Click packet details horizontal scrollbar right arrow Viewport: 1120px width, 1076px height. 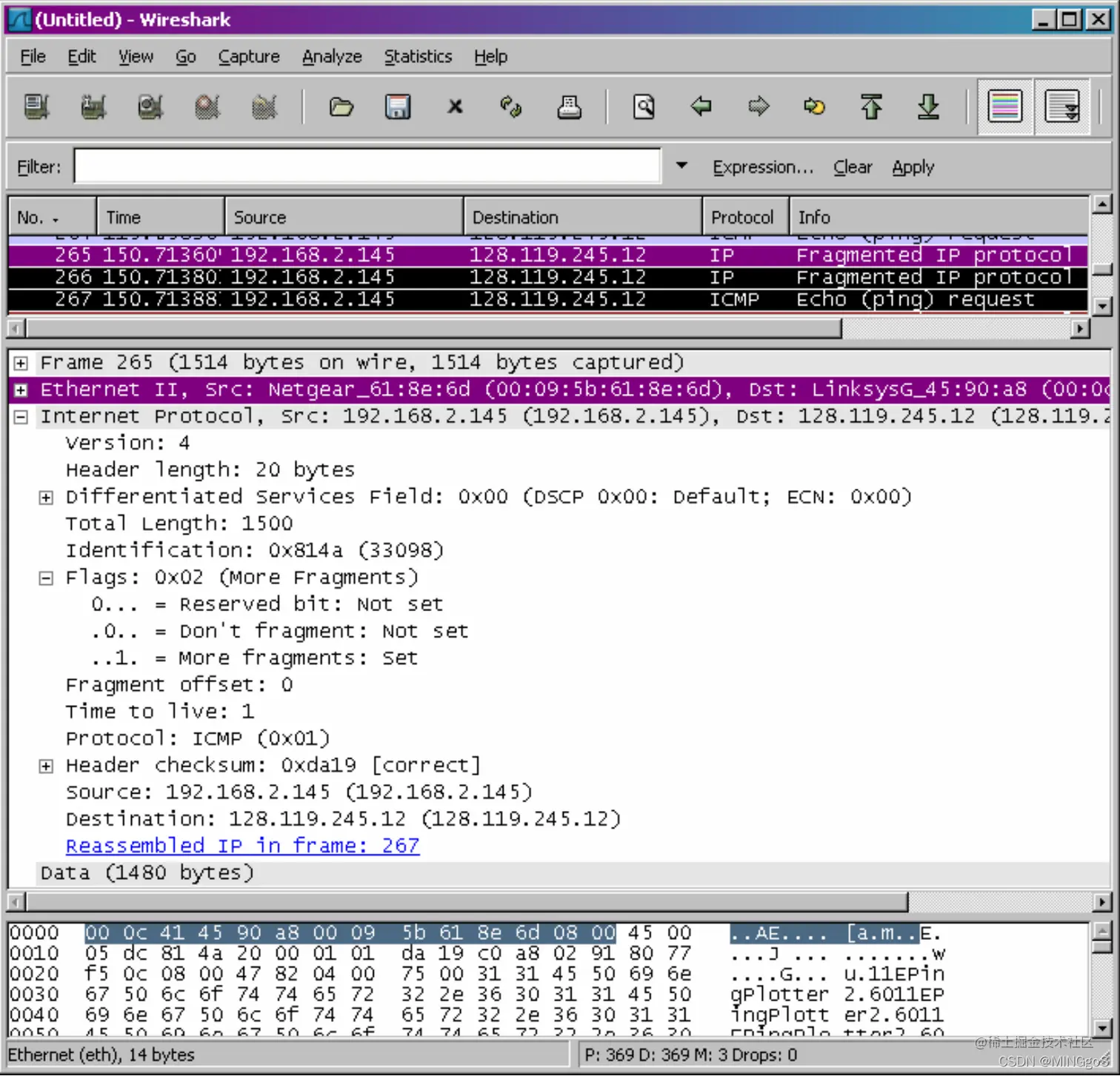pos(1101,902)
